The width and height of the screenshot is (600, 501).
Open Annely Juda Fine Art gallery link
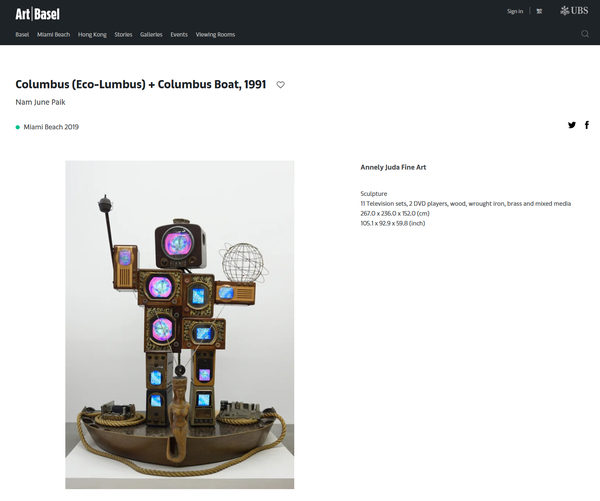393,167
